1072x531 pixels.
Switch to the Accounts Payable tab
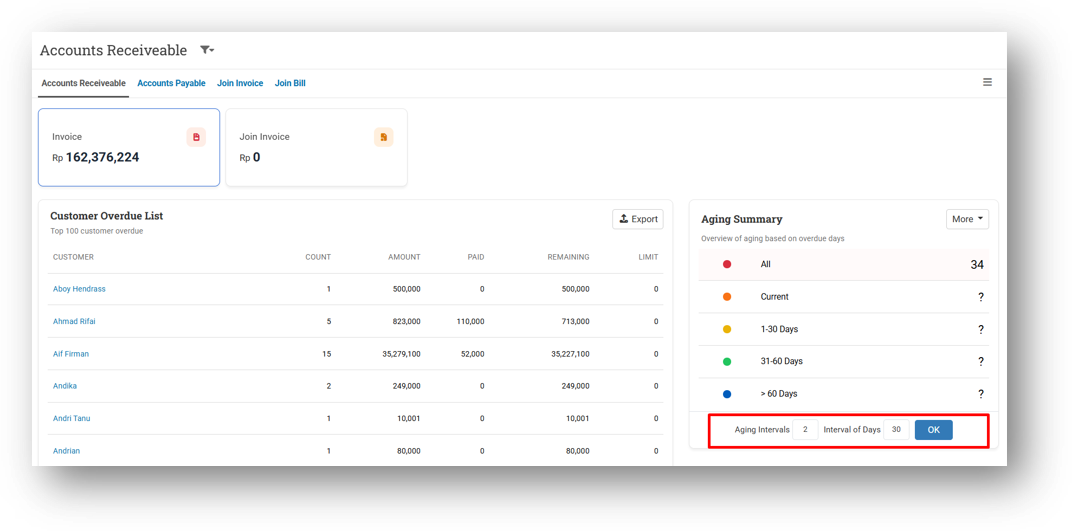[x=172, y=83]
